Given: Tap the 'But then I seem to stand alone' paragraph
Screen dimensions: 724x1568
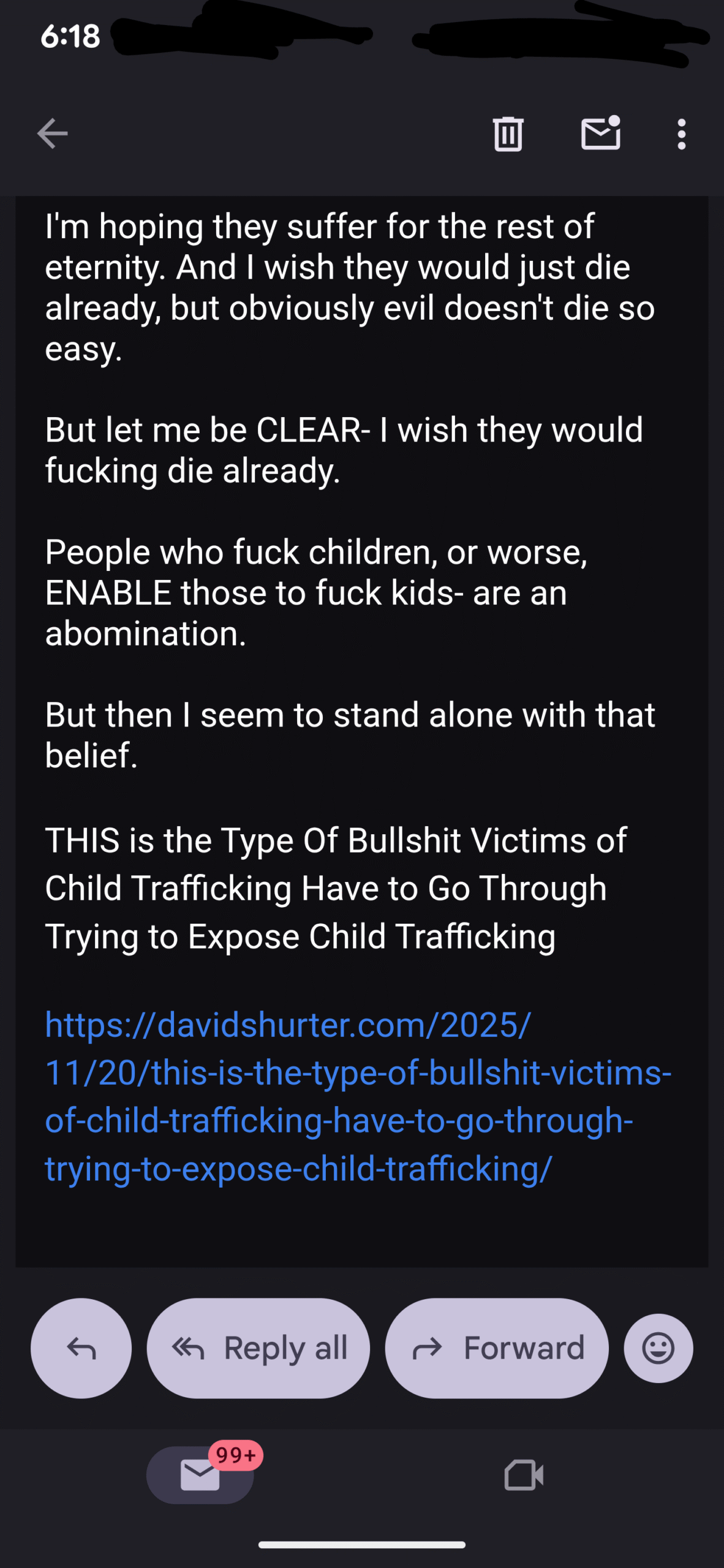Looking at the screenshot, I should pos(350,734).
